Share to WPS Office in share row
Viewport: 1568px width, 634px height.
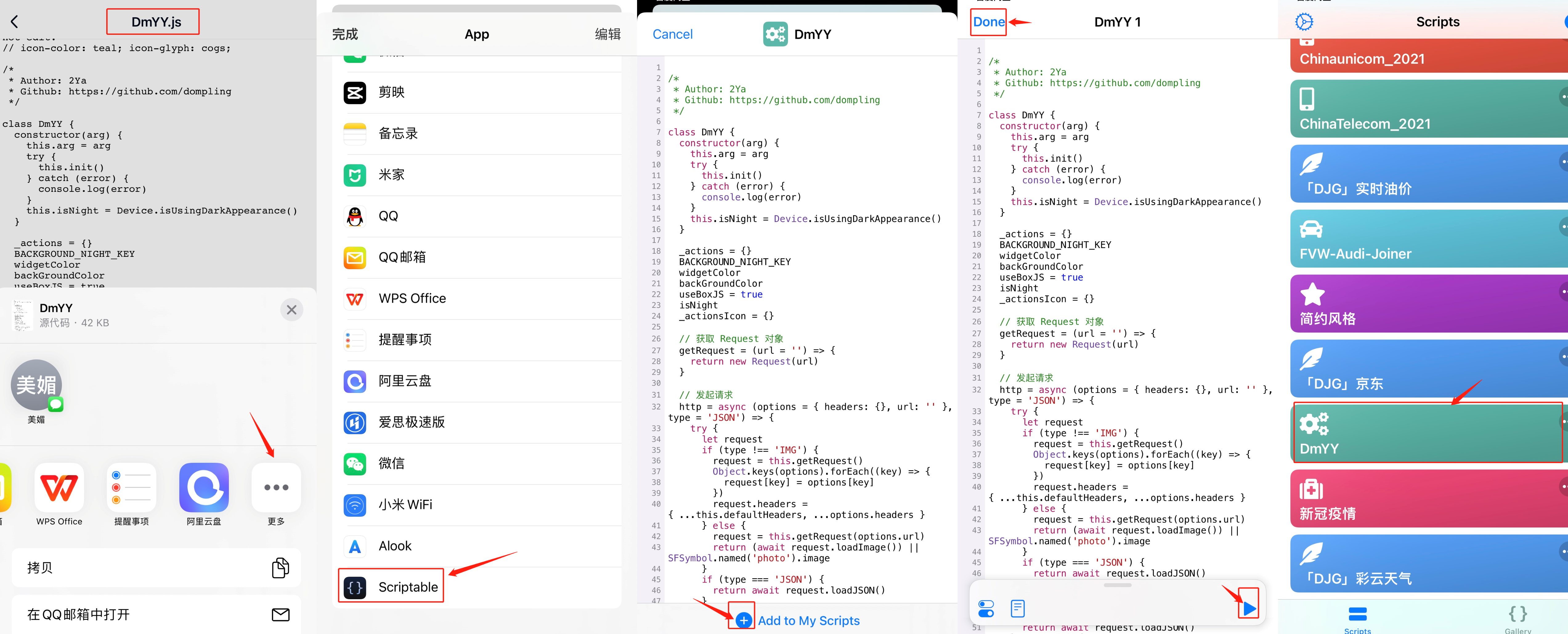pos(59,494)
